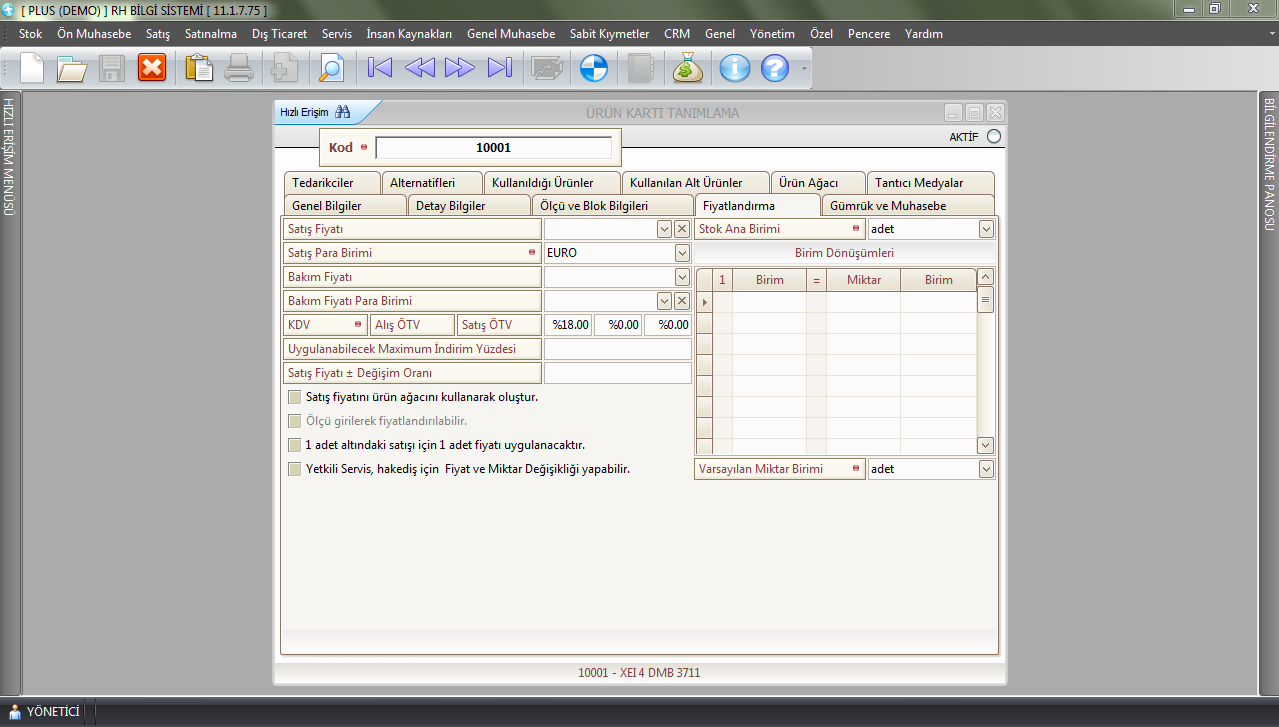The image size is (1279, 727).
Task: Tick the Yetkili Servis price change checkbox
Action: click(x=294, y=469)
